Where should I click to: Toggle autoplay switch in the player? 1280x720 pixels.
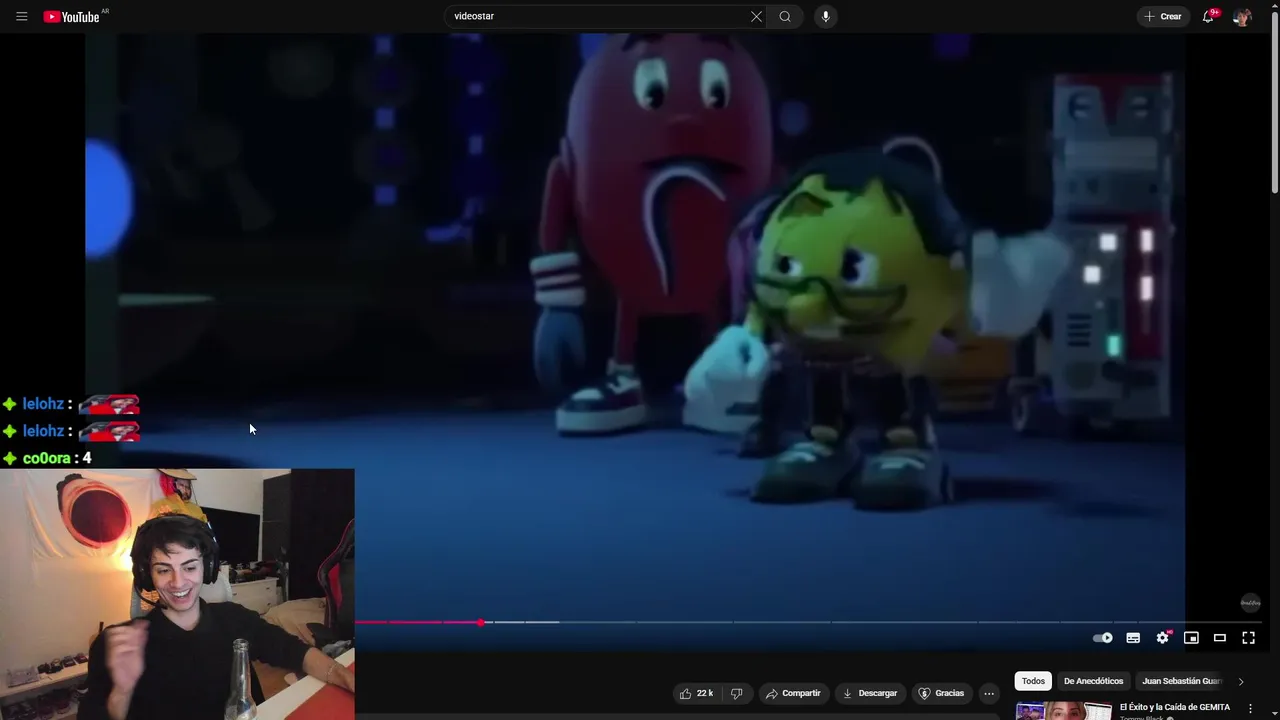(x=1102, y=638)
